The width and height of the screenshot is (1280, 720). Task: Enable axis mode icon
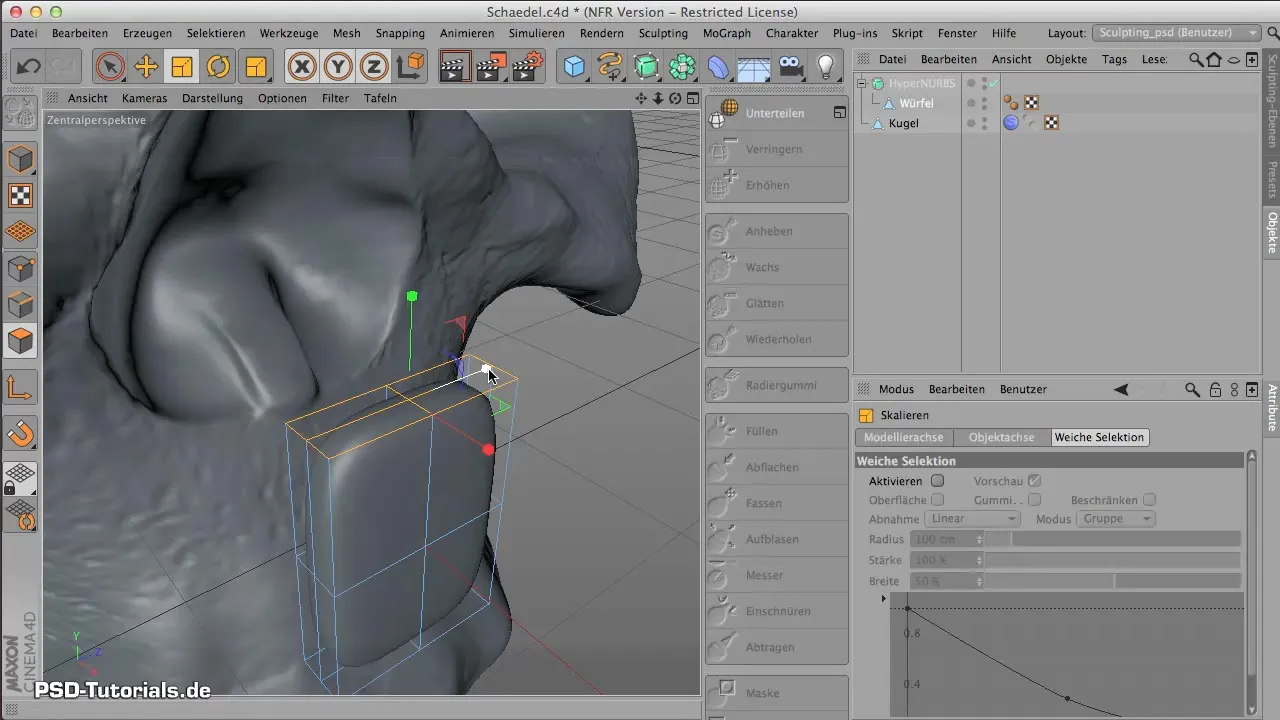(21, 388)
